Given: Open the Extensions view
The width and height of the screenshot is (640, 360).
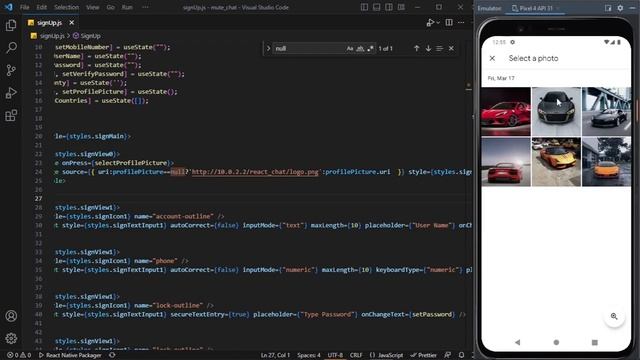Looking at the screenshot, I should click(x=11, y=115).
